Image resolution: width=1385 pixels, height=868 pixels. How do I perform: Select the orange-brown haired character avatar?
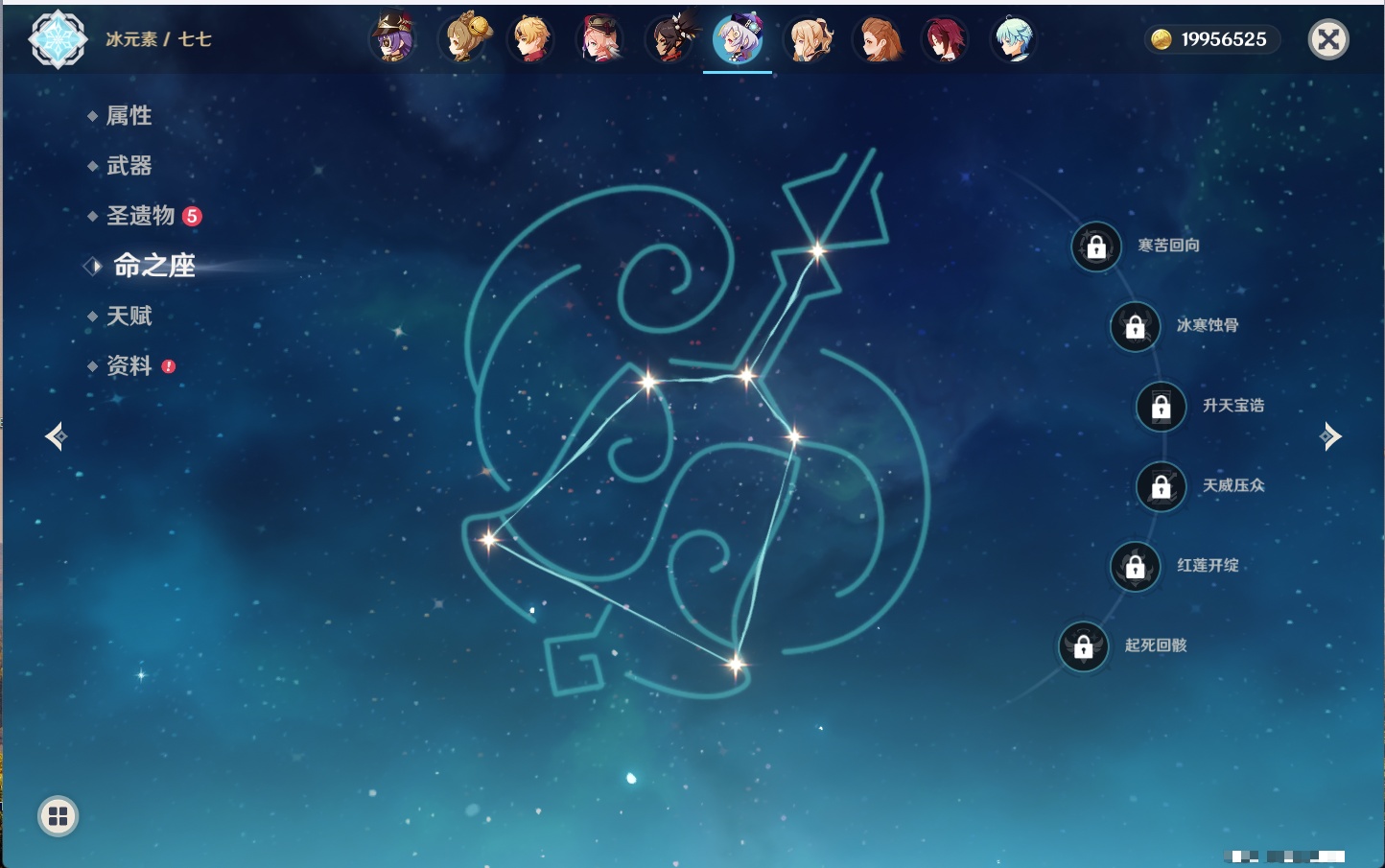tap(878, 39)
